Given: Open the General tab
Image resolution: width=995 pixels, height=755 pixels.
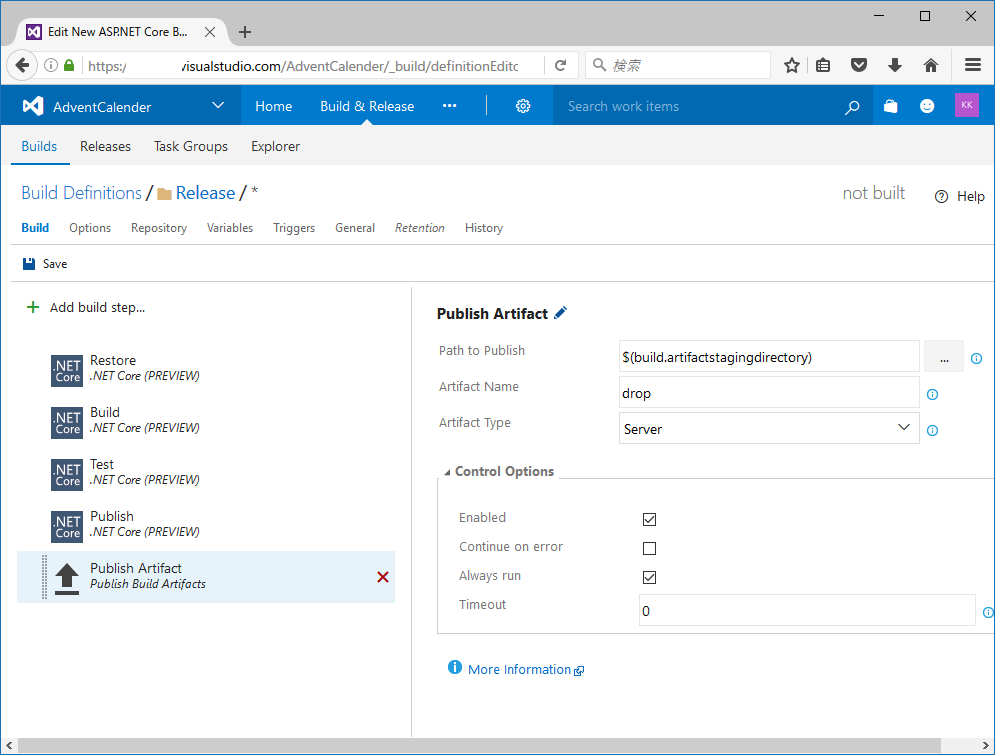Looking at the screenshot, I should [355, 228].
